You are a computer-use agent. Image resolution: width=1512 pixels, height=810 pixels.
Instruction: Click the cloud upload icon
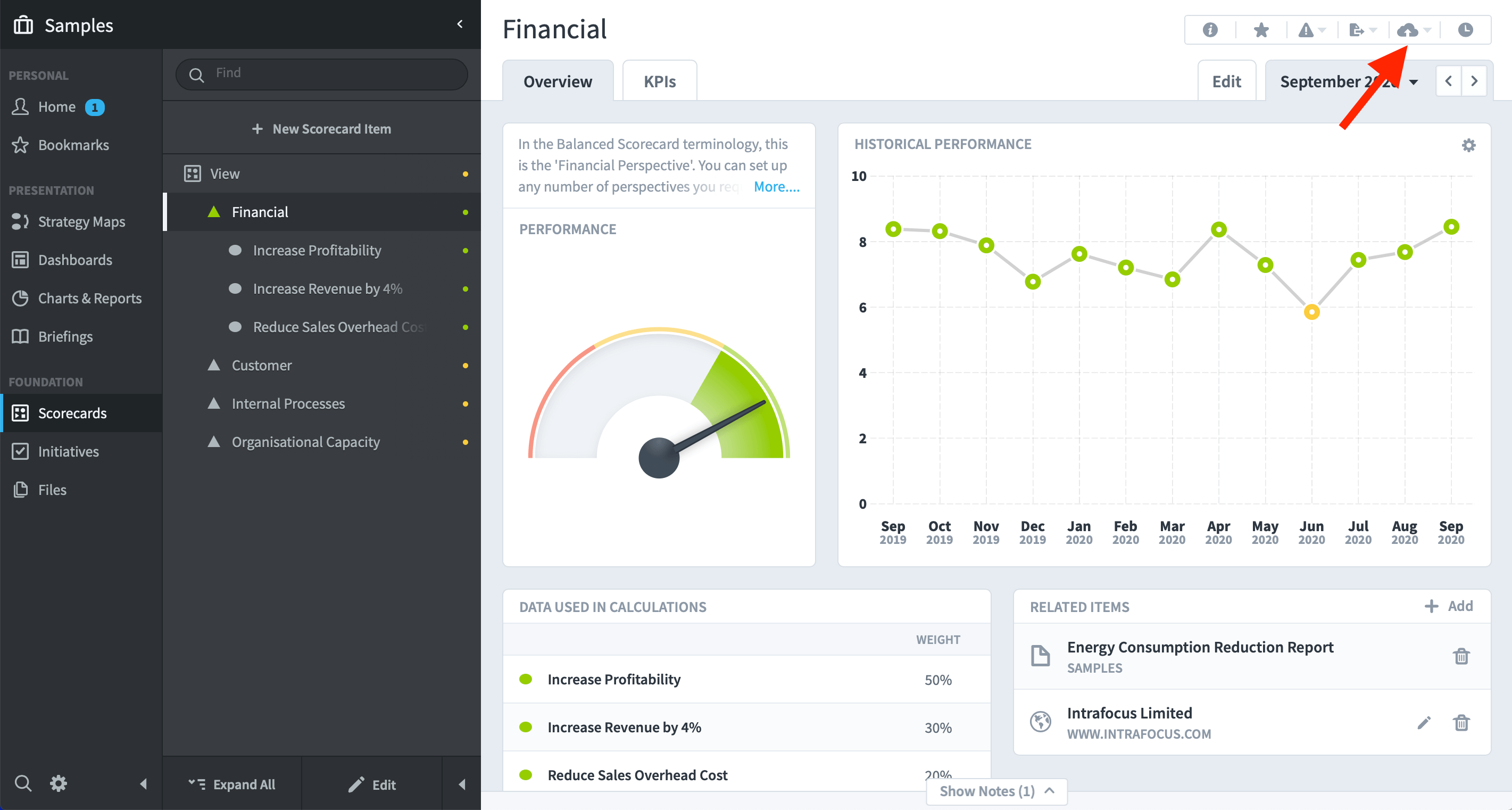[1408, 29]
